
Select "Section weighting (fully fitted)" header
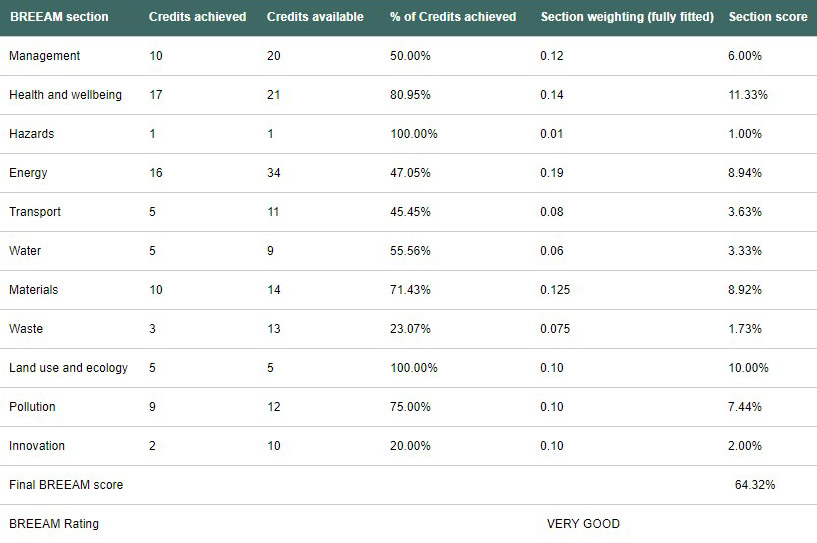pos(627,17)
